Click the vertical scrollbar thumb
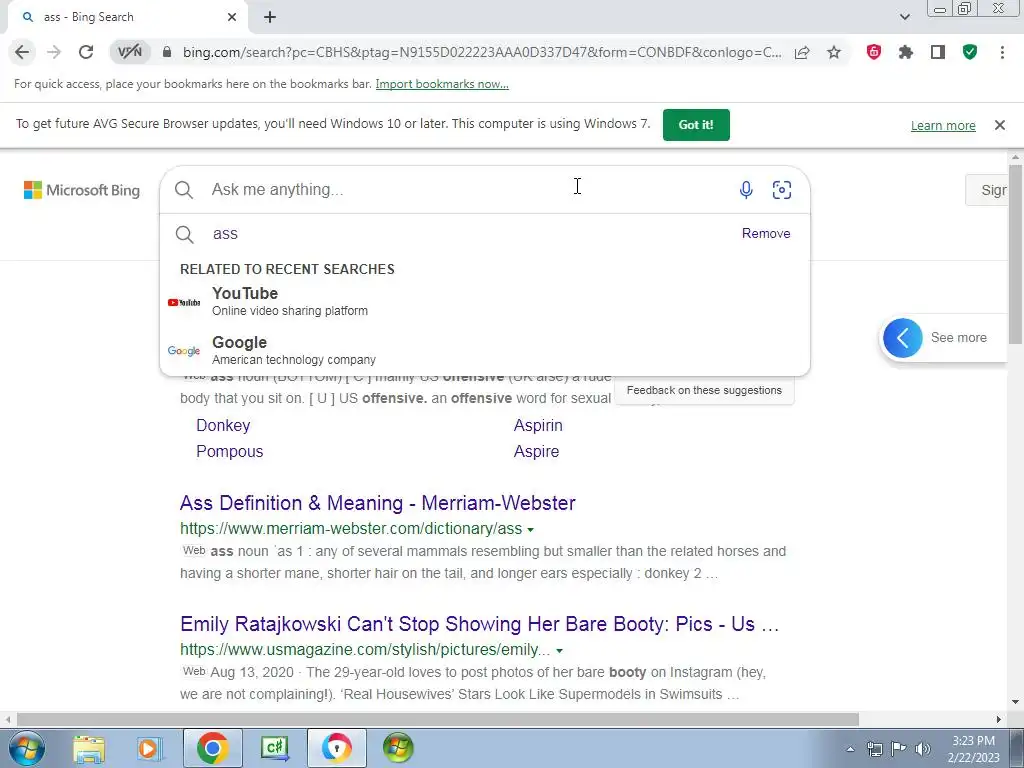Screen dimensions: 1024x768 pyautogui.click(x=1016, y=255)
